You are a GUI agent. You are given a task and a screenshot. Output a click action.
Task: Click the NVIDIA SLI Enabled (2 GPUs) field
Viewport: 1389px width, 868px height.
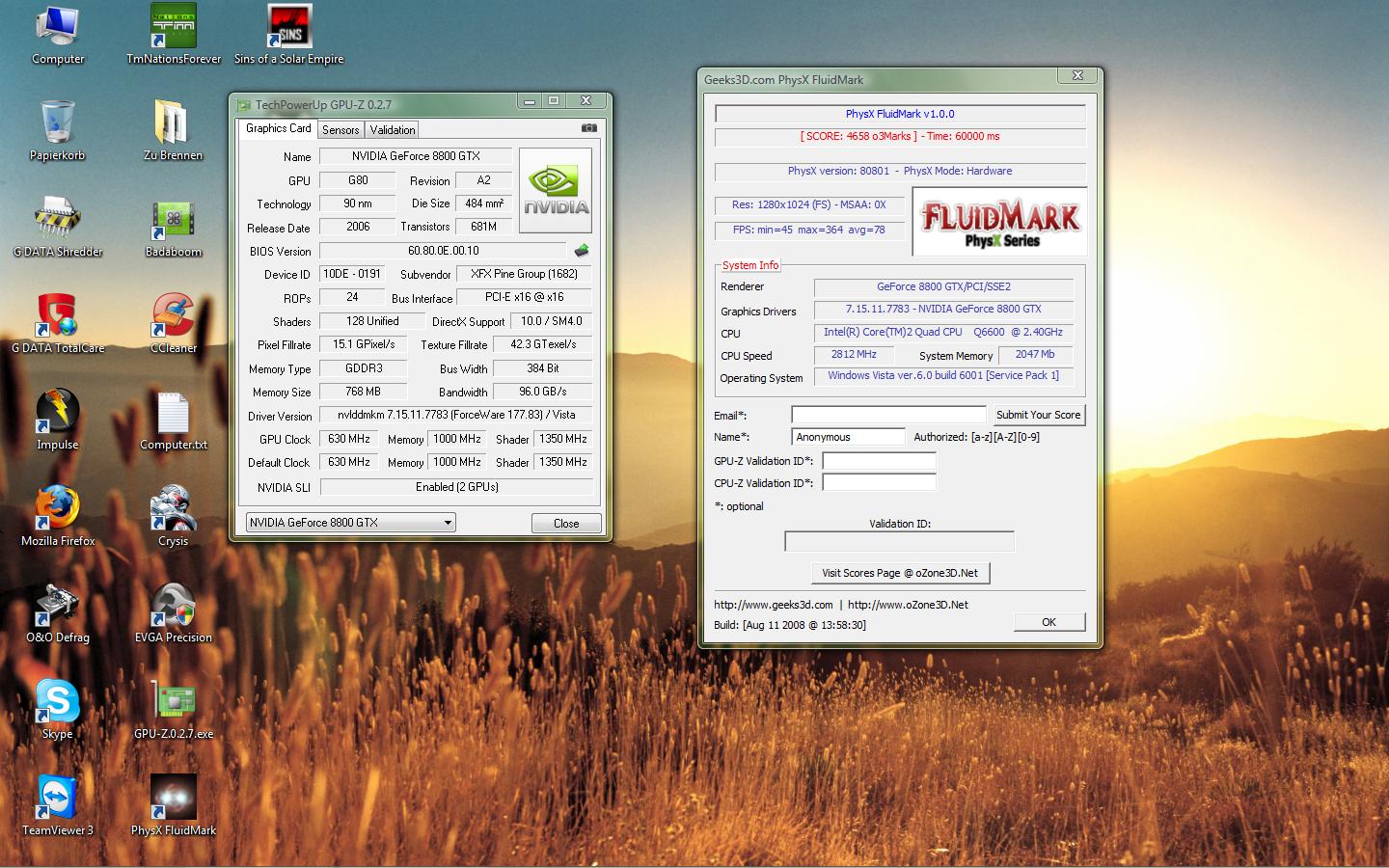click(456, 487)
